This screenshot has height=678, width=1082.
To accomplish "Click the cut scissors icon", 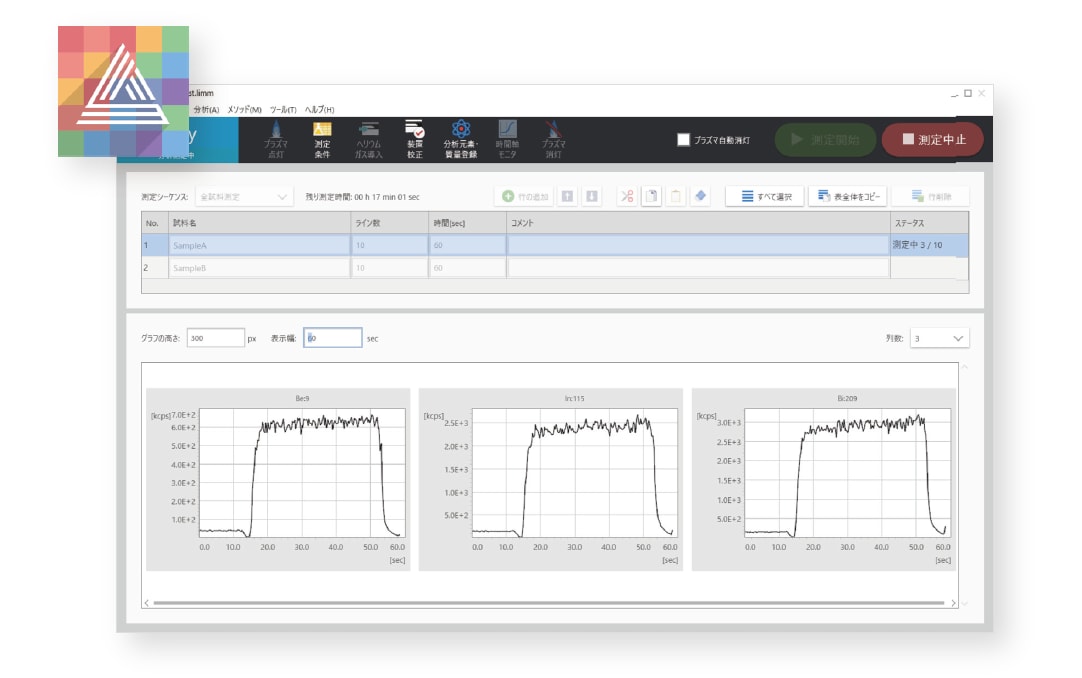I will point(627,197).
